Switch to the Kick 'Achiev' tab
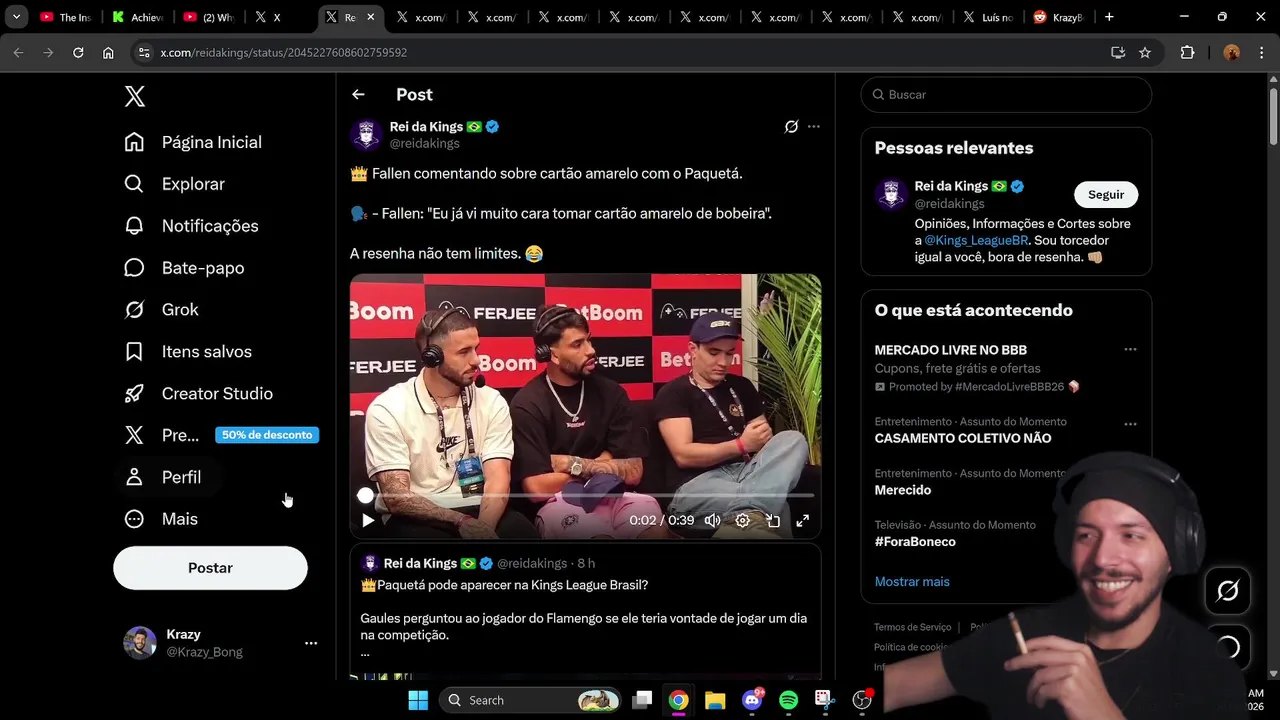Screen dimensions: 1280x720 [138, 17]
